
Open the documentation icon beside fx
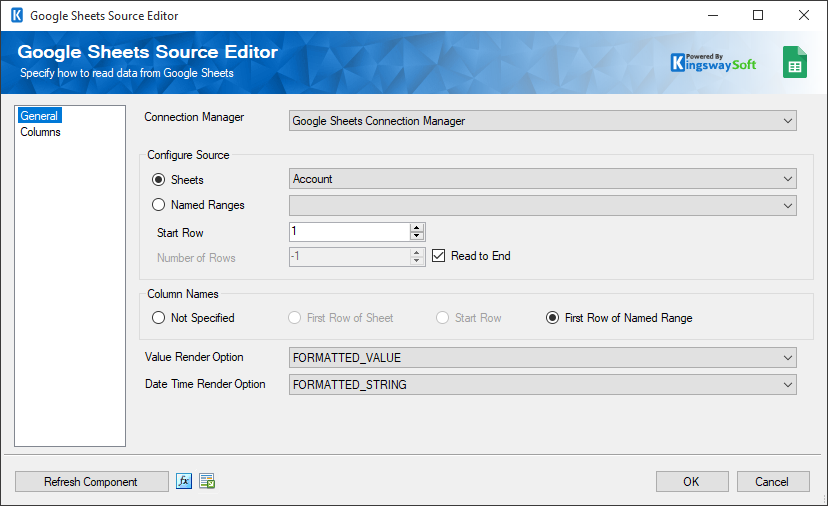click(x=207, y=481)
